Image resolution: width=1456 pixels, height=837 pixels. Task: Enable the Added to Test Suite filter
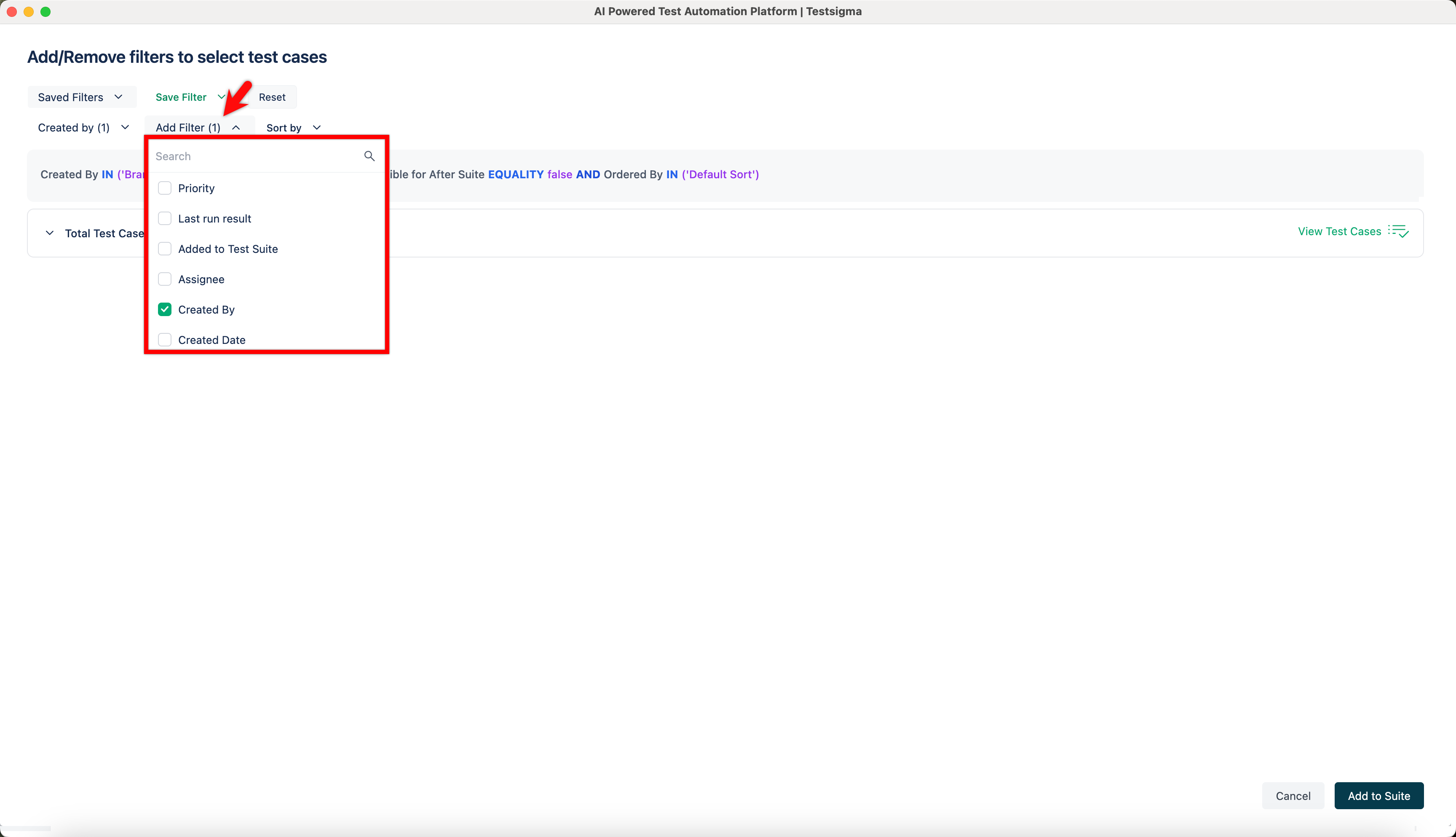(x=165, y=248)
